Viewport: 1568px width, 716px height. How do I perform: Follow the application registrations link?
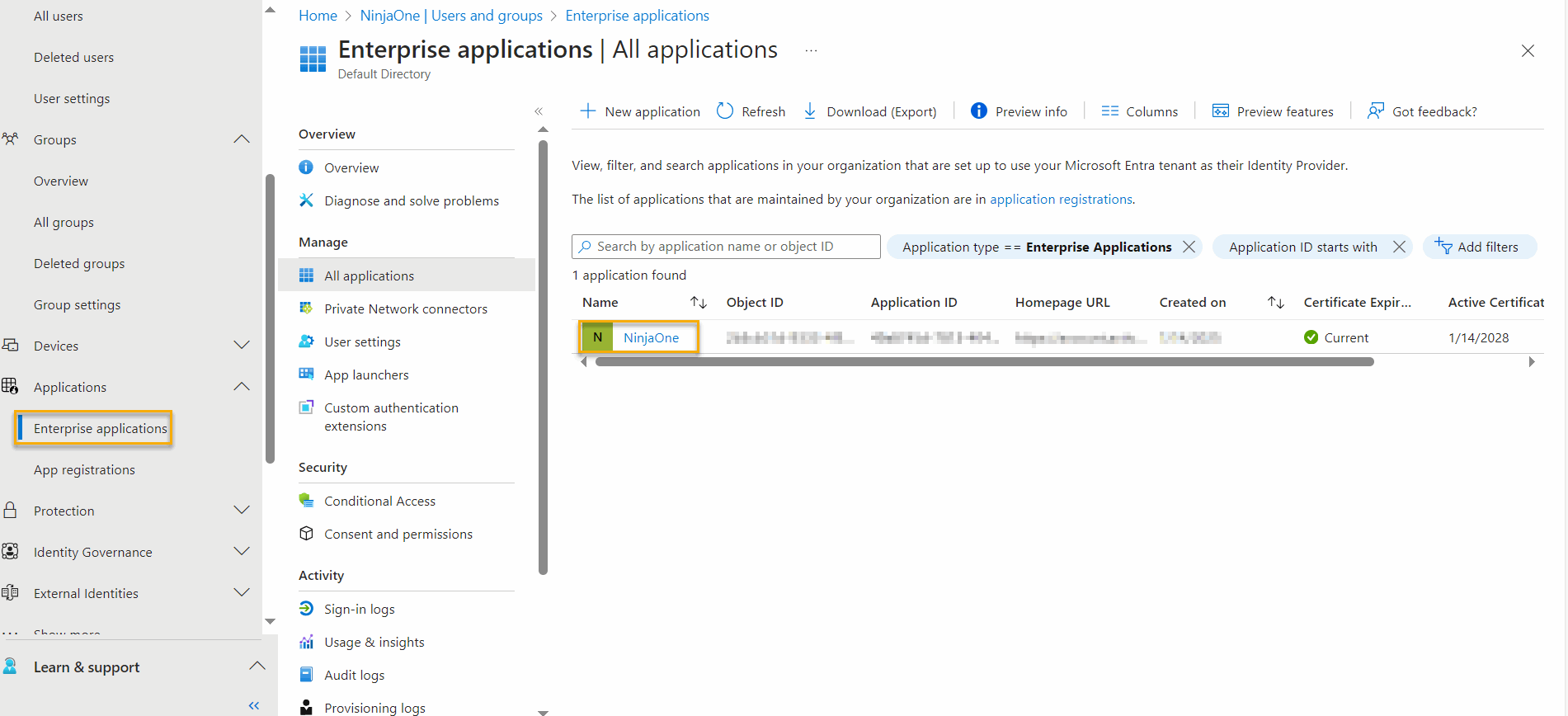pyautogui.click(x=1061, y=199)
